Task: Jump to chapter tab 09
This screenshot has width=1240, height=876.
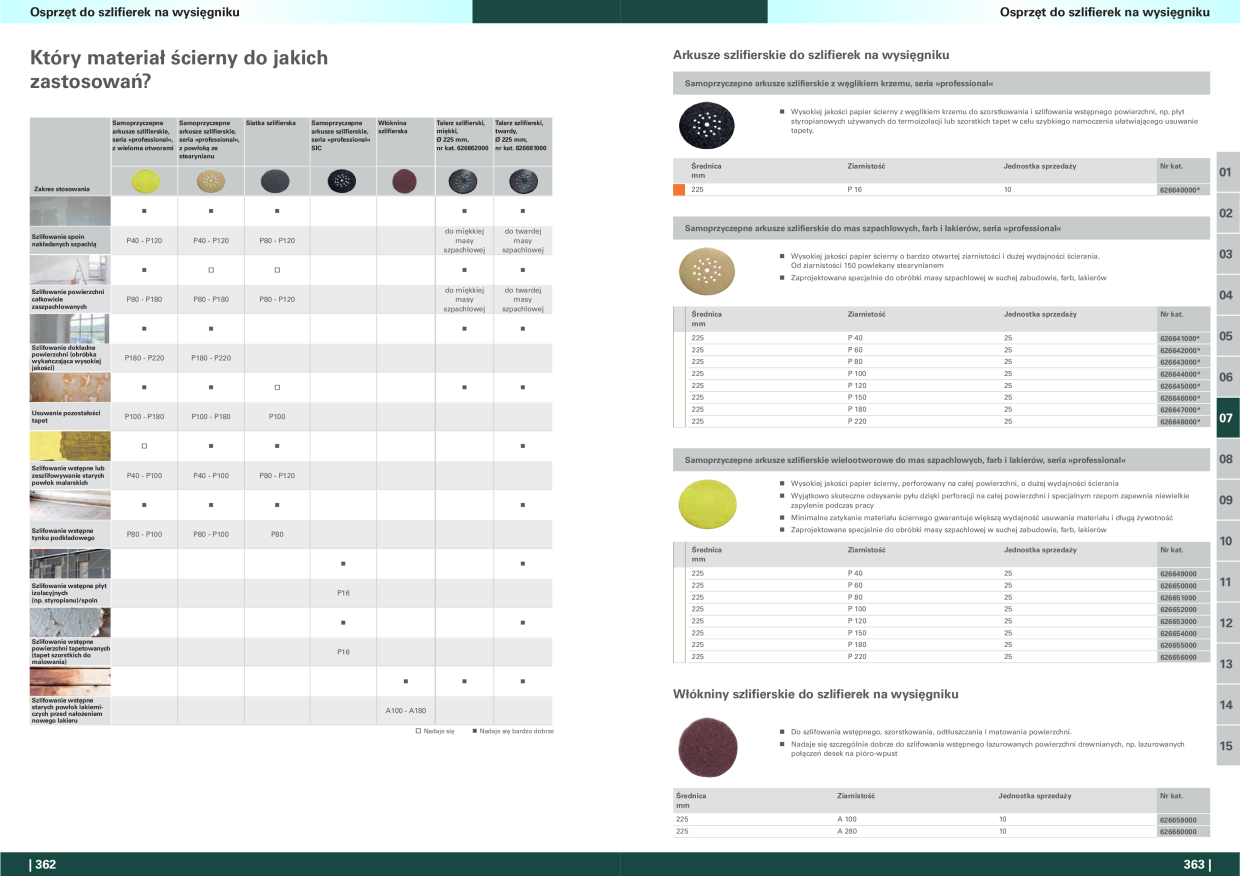Action: [x=1227, y=500]
